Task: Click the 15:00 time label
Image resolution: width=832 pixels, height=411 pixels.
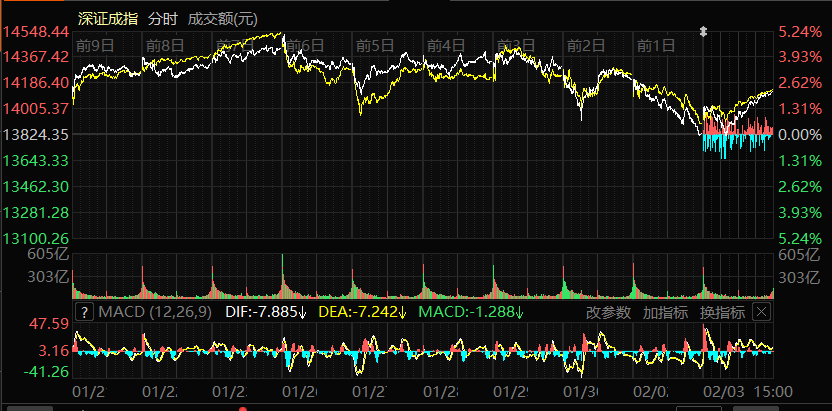Action: click(x=773, y=391)
